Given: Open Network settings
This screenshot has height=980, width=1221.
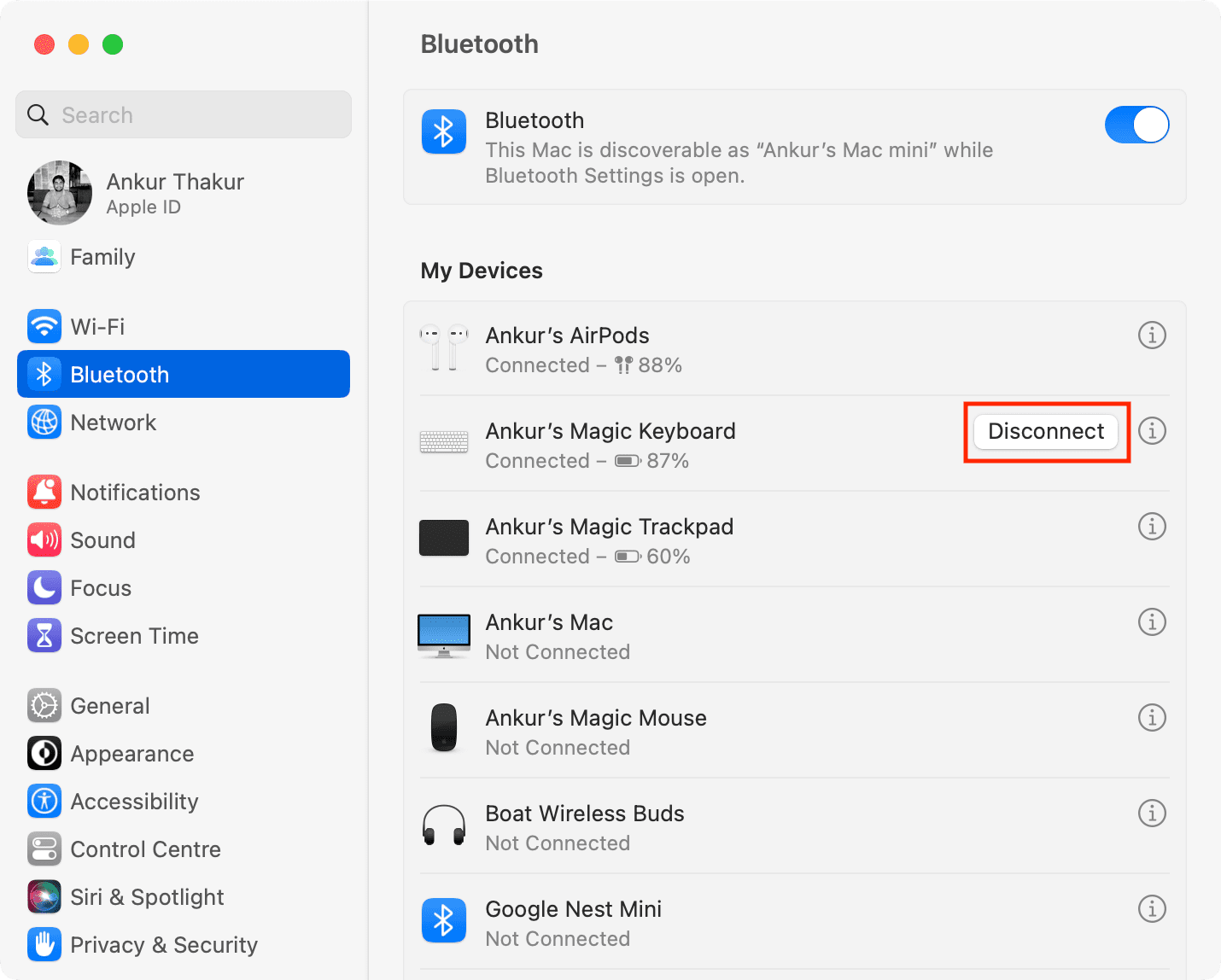Looking at the screenshot, I should pyautogui.click(x=184, y=423).
